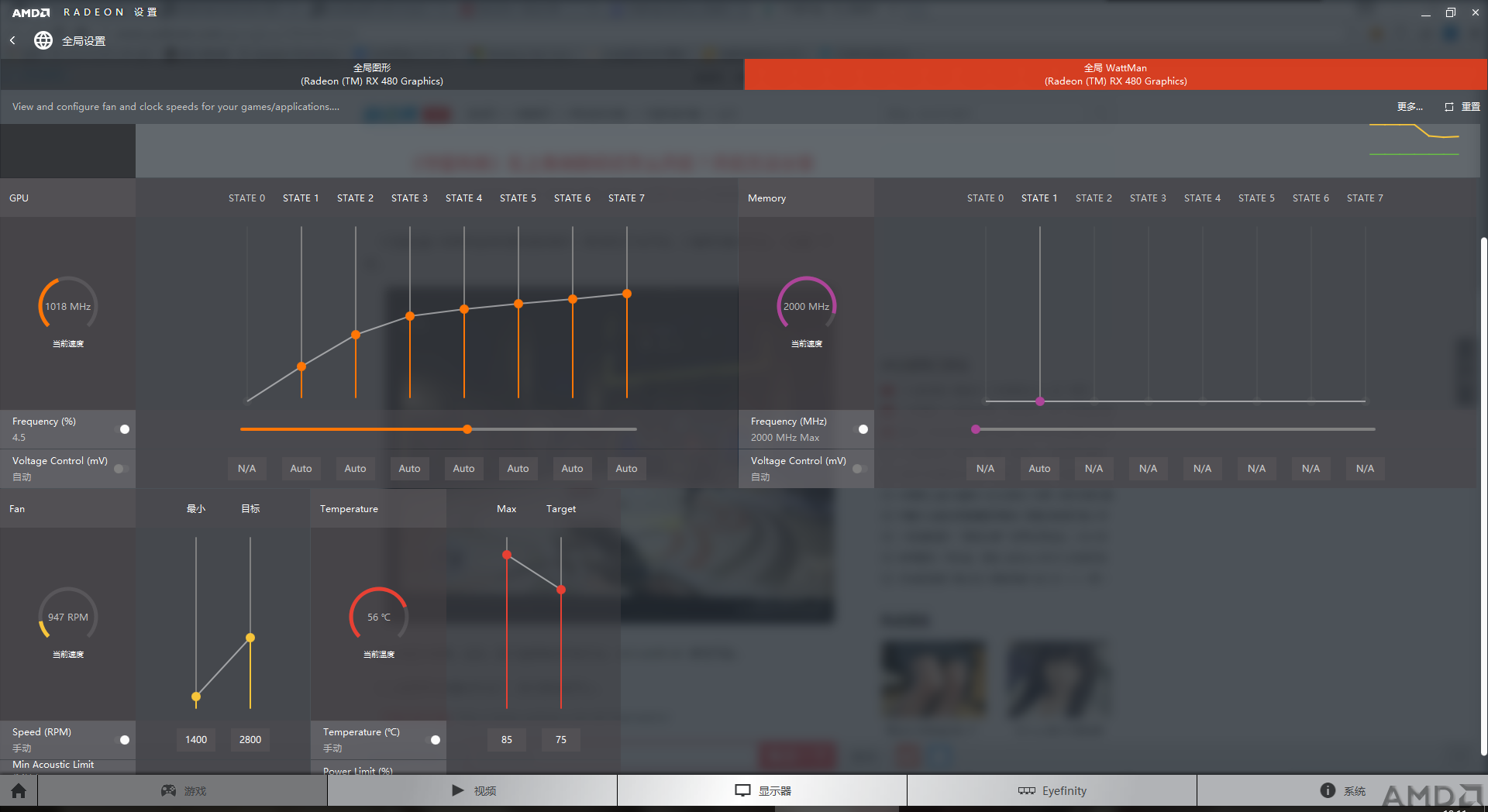Click the vertical scrollbar on the right
Image resolution: width=1488 pixels, height=812 pixels.
pyautogui.click(x=1483, y=496)
